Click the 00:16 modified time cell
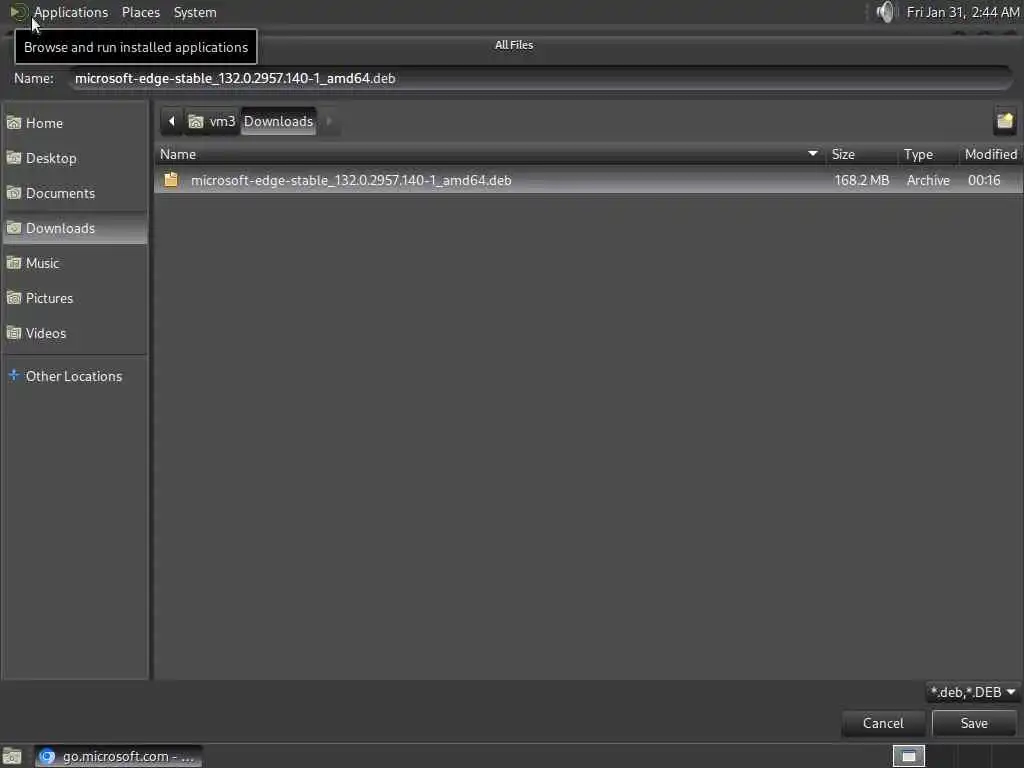The height and width of the screenshot is (768, 1024). [984, 180]
